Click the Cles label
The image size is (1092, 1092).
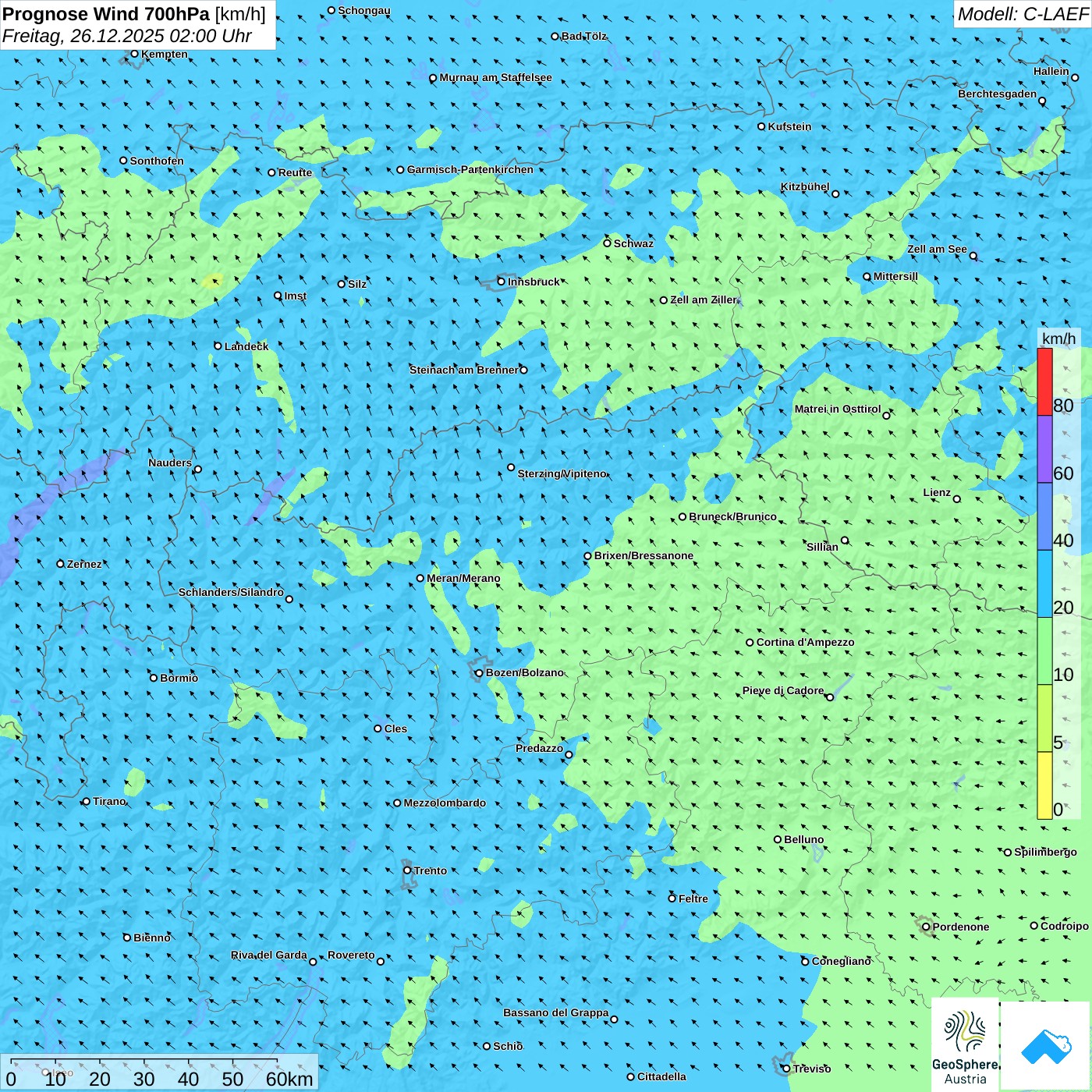(x=395, y=729)
